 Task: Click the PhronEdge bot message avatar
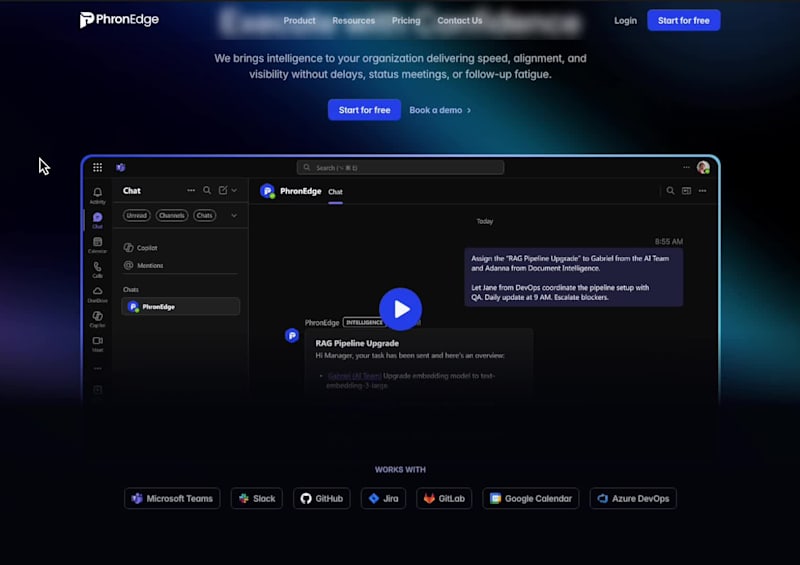pyautogui.click(x=292, y=335)
